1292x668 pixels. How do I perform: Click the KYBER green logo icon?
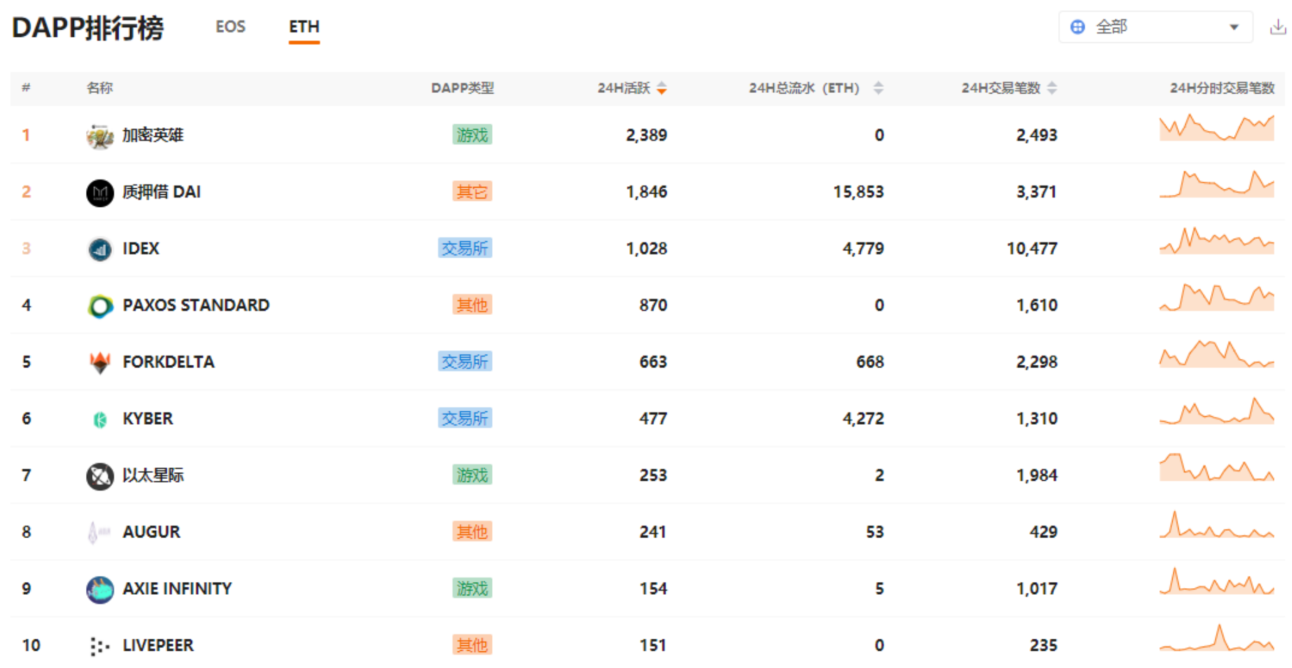(x=100, y=419)
